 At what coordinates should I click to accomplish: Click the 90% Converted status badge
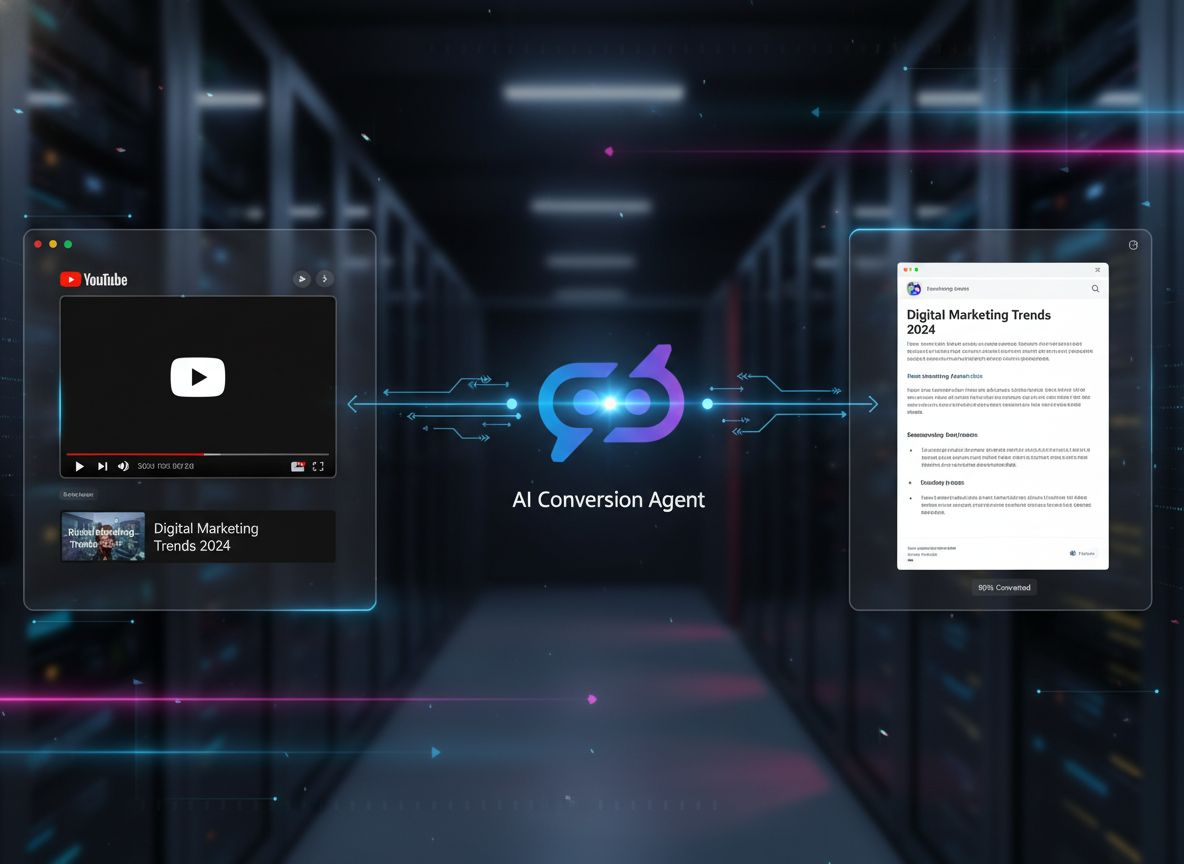click(x=1003, y=588)
